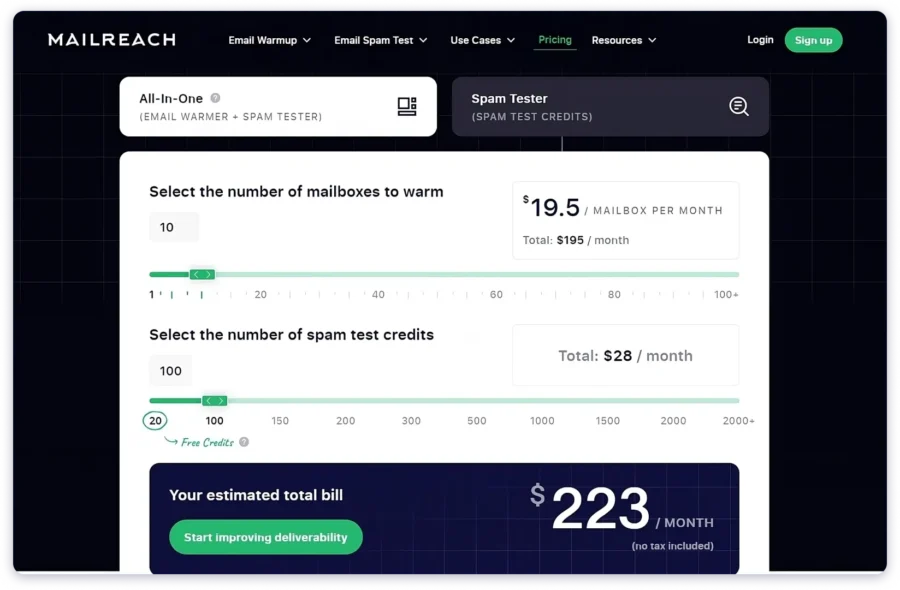Click the Total: $195 / month text

coord(576,240)
